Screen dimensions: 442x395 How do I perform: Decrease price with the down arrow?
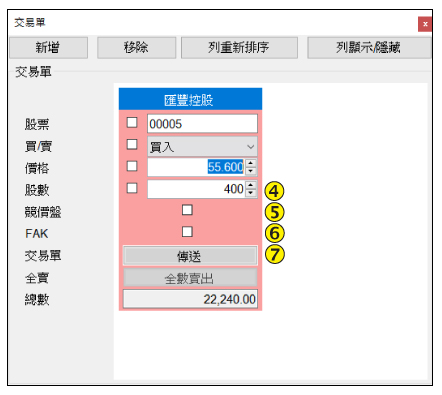[x=251, y=171]
